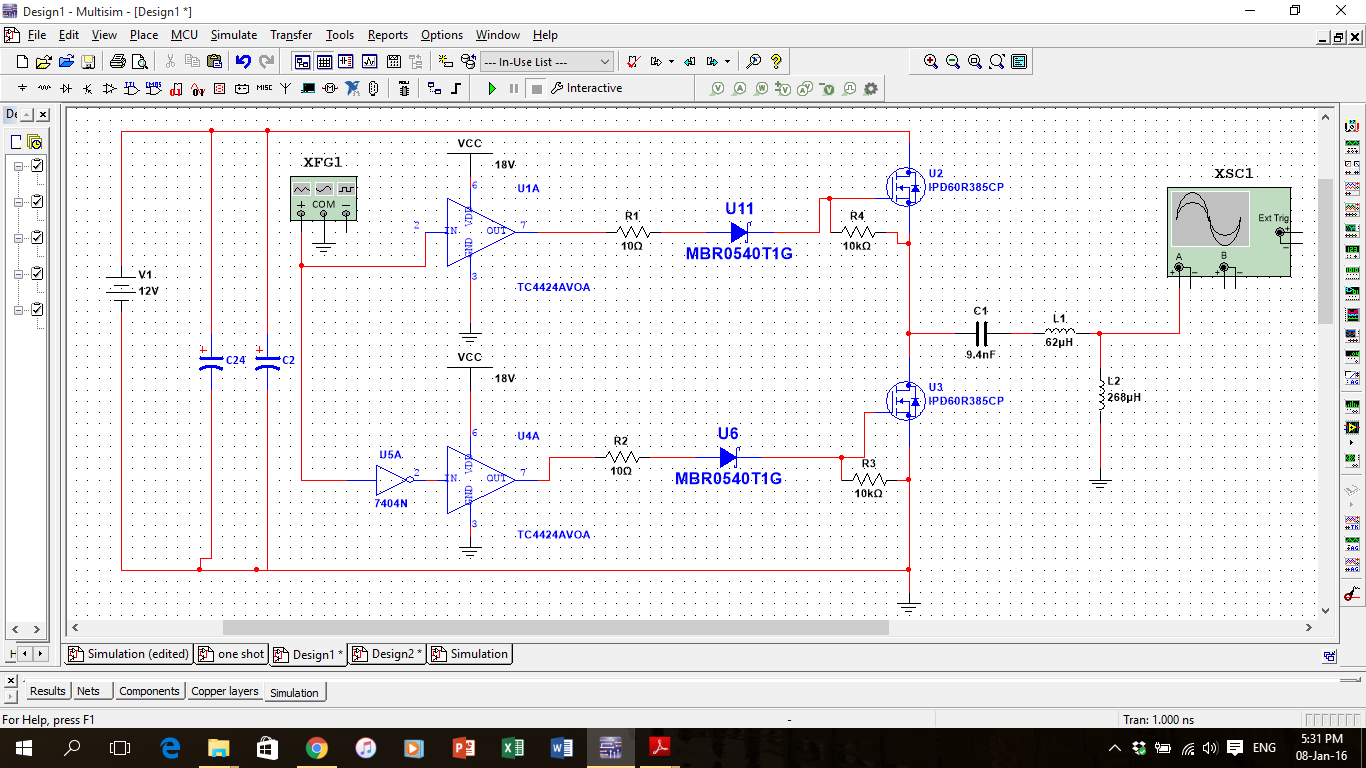
Task: Open the Reports menu
Action: coord(387,35)
